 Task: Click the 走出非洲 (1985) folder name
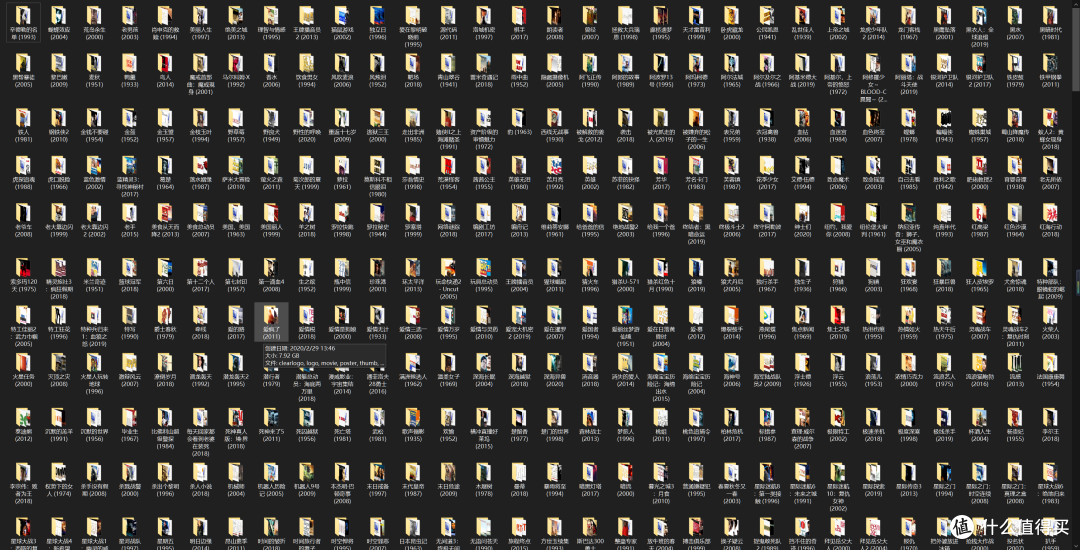413,135
